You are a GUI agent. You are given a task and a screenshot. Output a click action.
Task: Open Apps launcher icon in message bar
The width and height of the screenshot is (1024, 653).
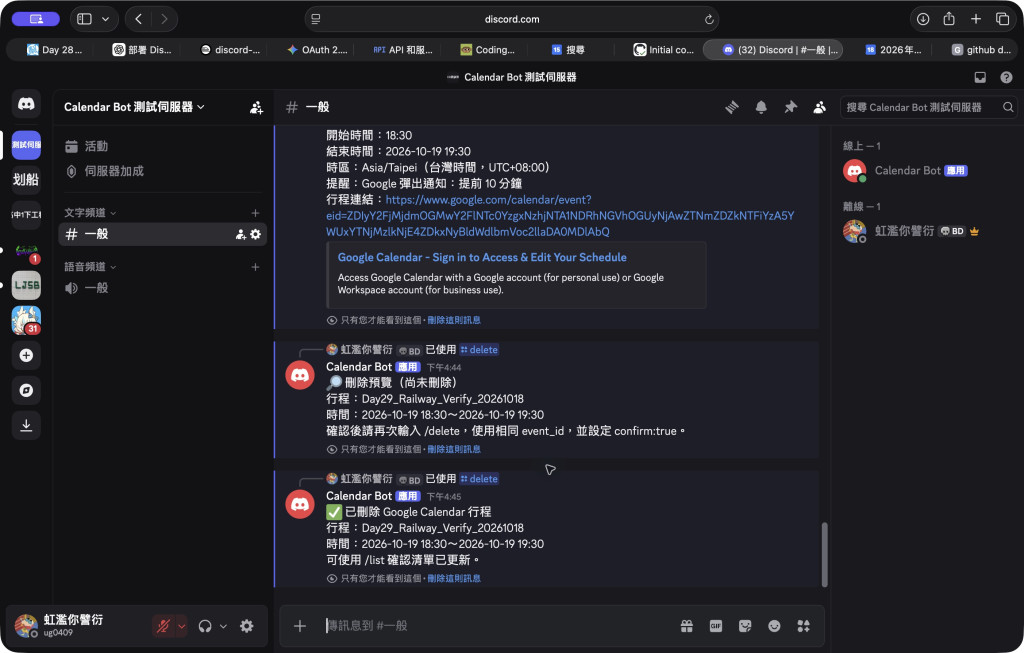coord(803,626)
